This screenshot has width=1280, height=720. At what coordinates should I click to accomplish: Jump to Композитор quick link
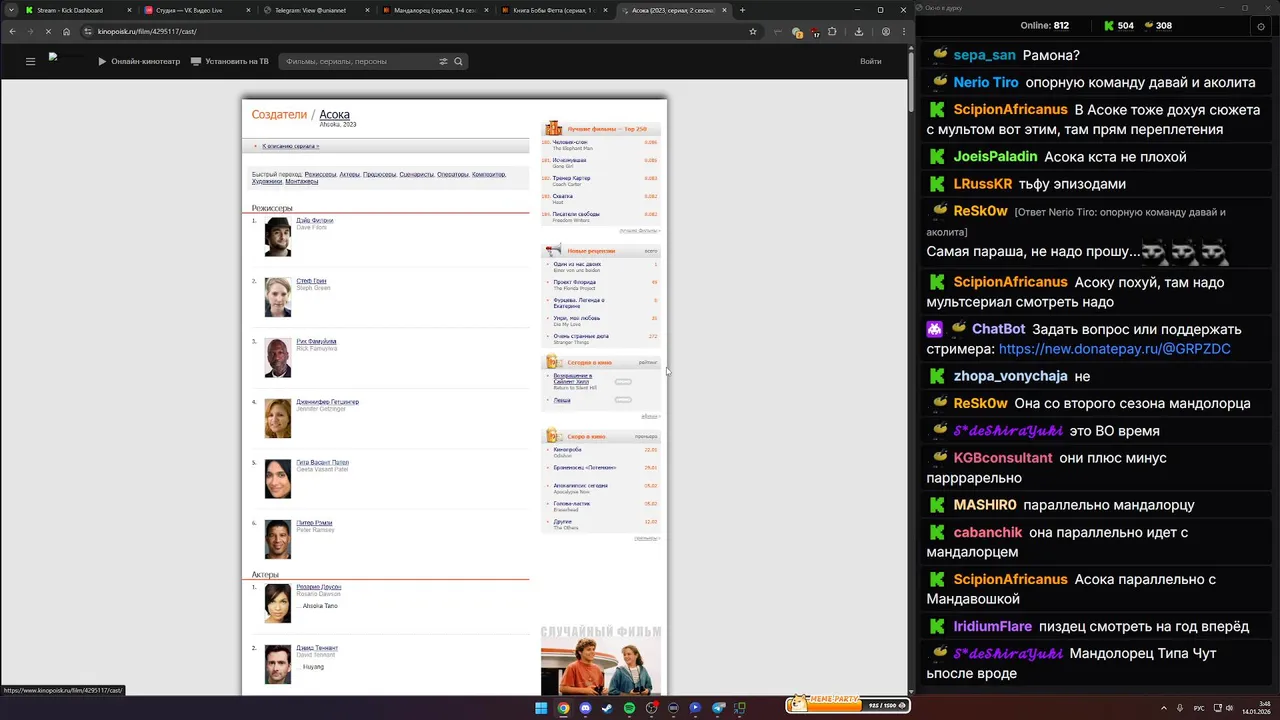coord(488,174)
